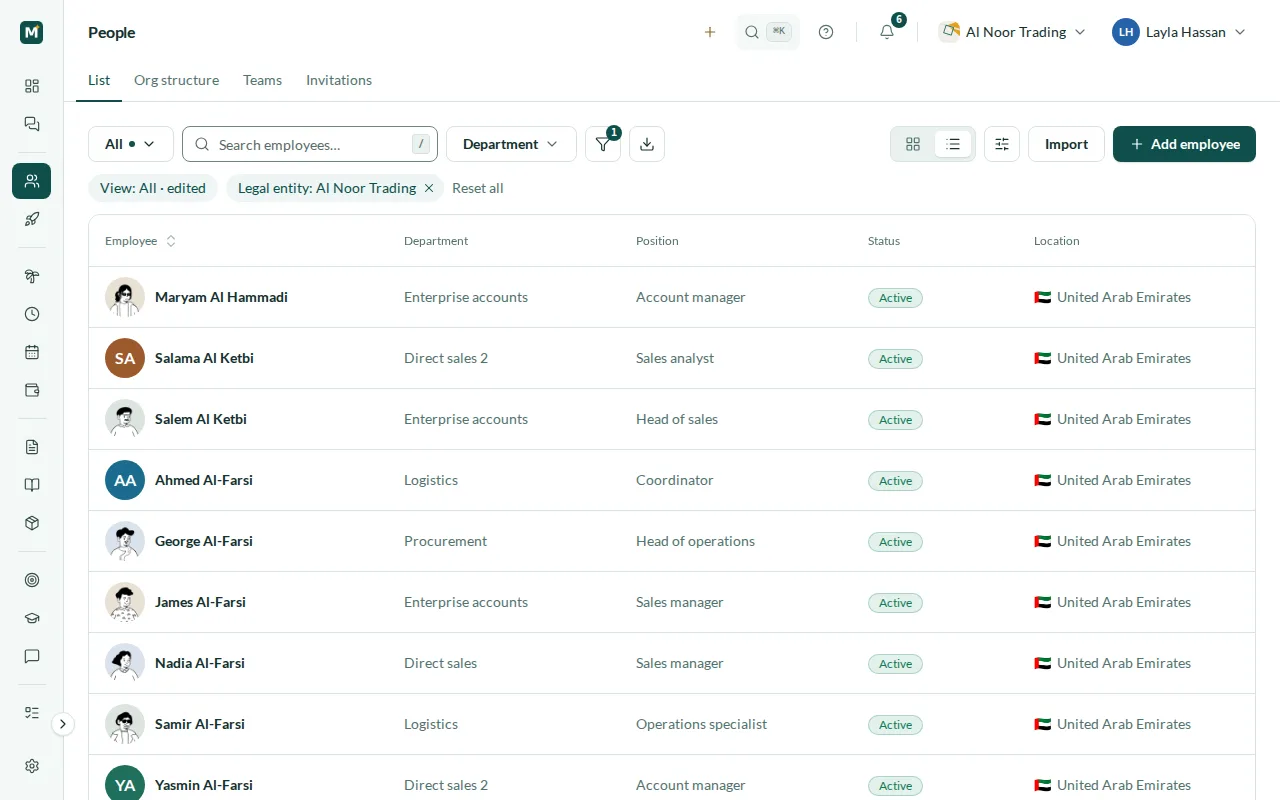This screenshot has height=800, width=1280.
Task: Open the target goals icon in sidebar
Action: (32, 580)
